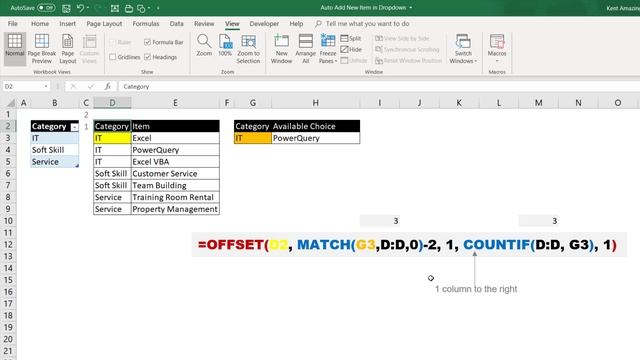Viewport: 640px width, 360px height.
Task: Toggle the AutoSave switch
Action: click(x=46, y=8)
